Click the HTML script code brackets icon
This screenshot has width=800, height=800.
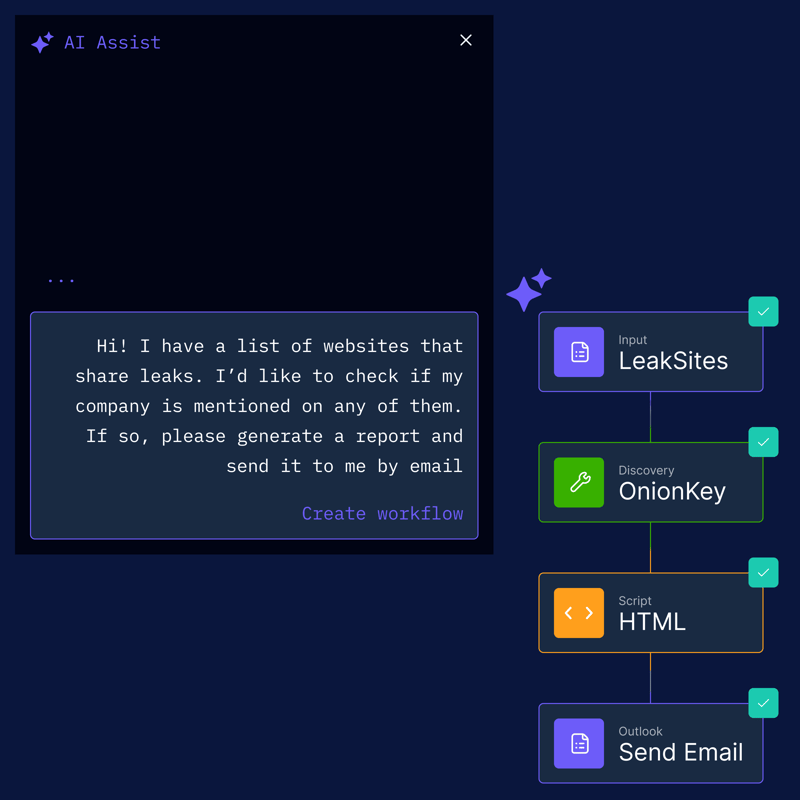(579, 613)
